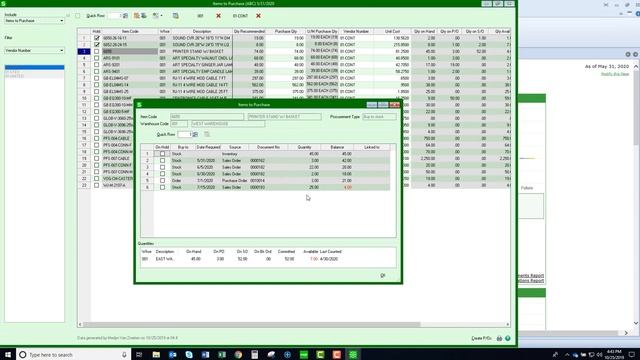Click the scroll-right arrow of the grid
This screenshot has width=640, height=360.
[x=508, y=324]
